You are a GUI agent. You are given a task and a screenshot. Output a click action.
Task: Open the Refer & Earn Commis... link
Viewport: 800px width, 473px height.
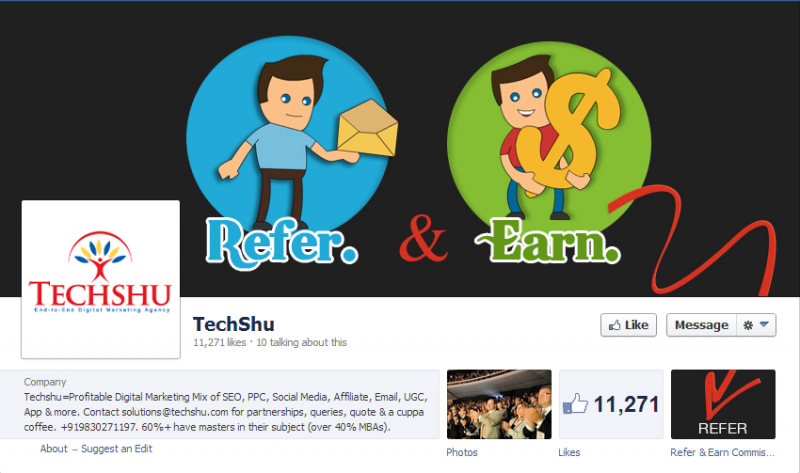click(x=722, y=453)
